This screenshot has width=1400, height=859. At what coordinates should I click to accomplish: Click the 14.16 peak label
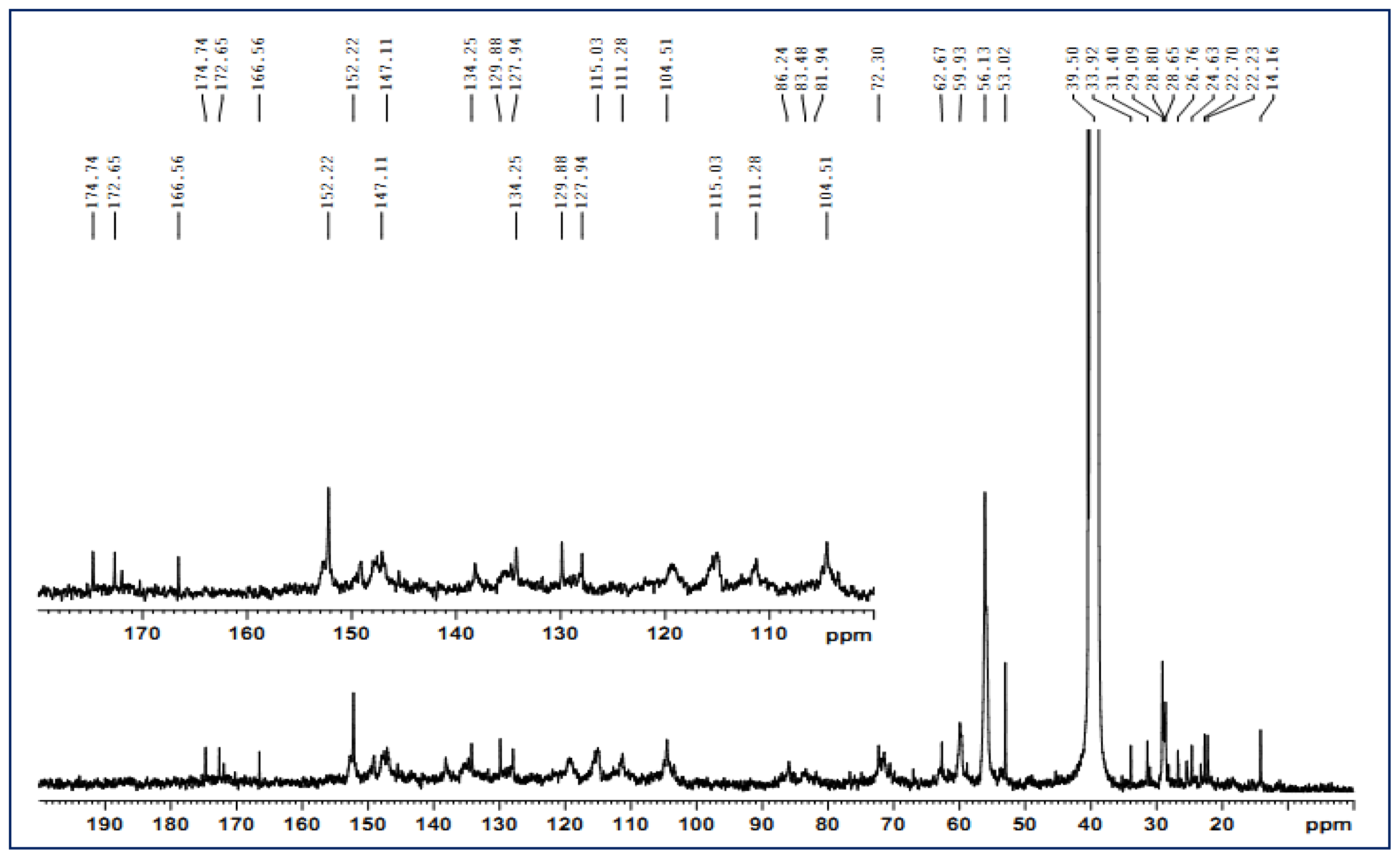click(1273, 69)
